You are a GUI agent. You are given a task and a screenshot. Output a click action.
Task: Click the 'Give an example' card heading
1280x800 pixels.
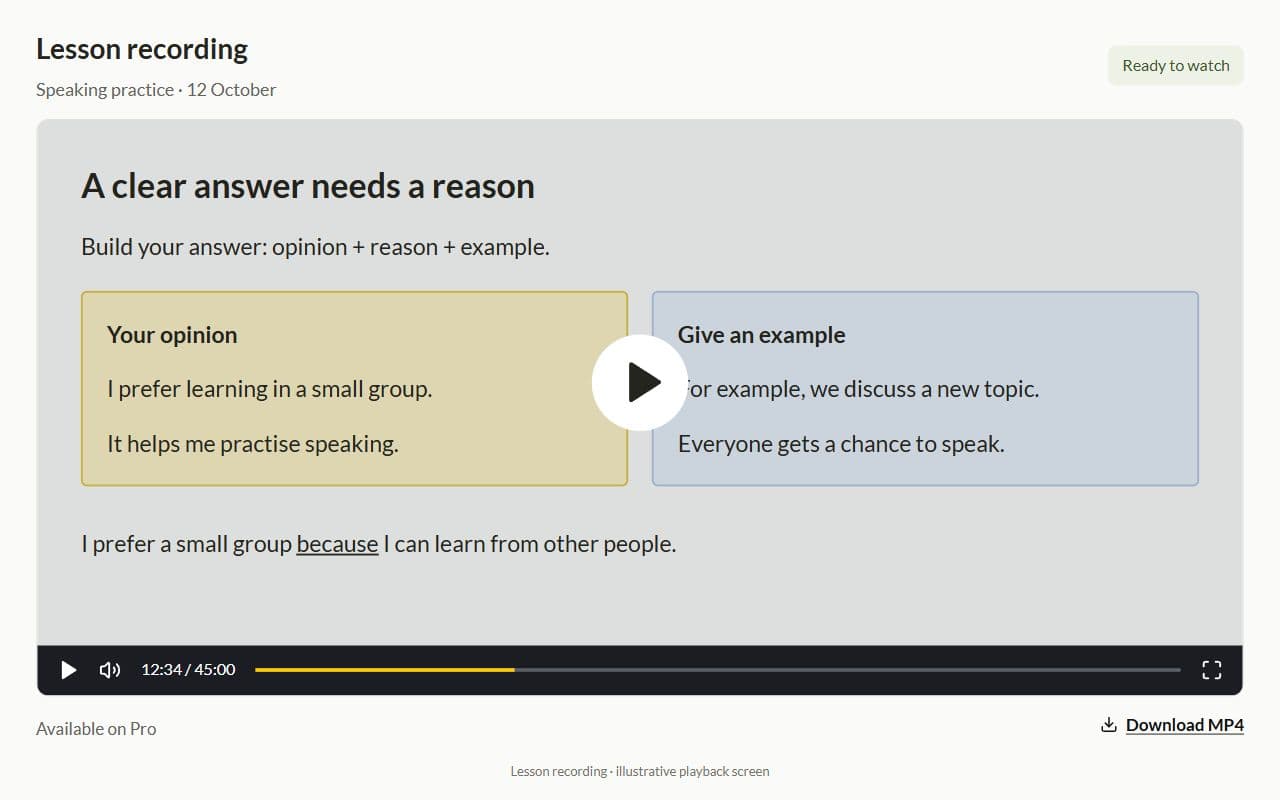(762, 335)
